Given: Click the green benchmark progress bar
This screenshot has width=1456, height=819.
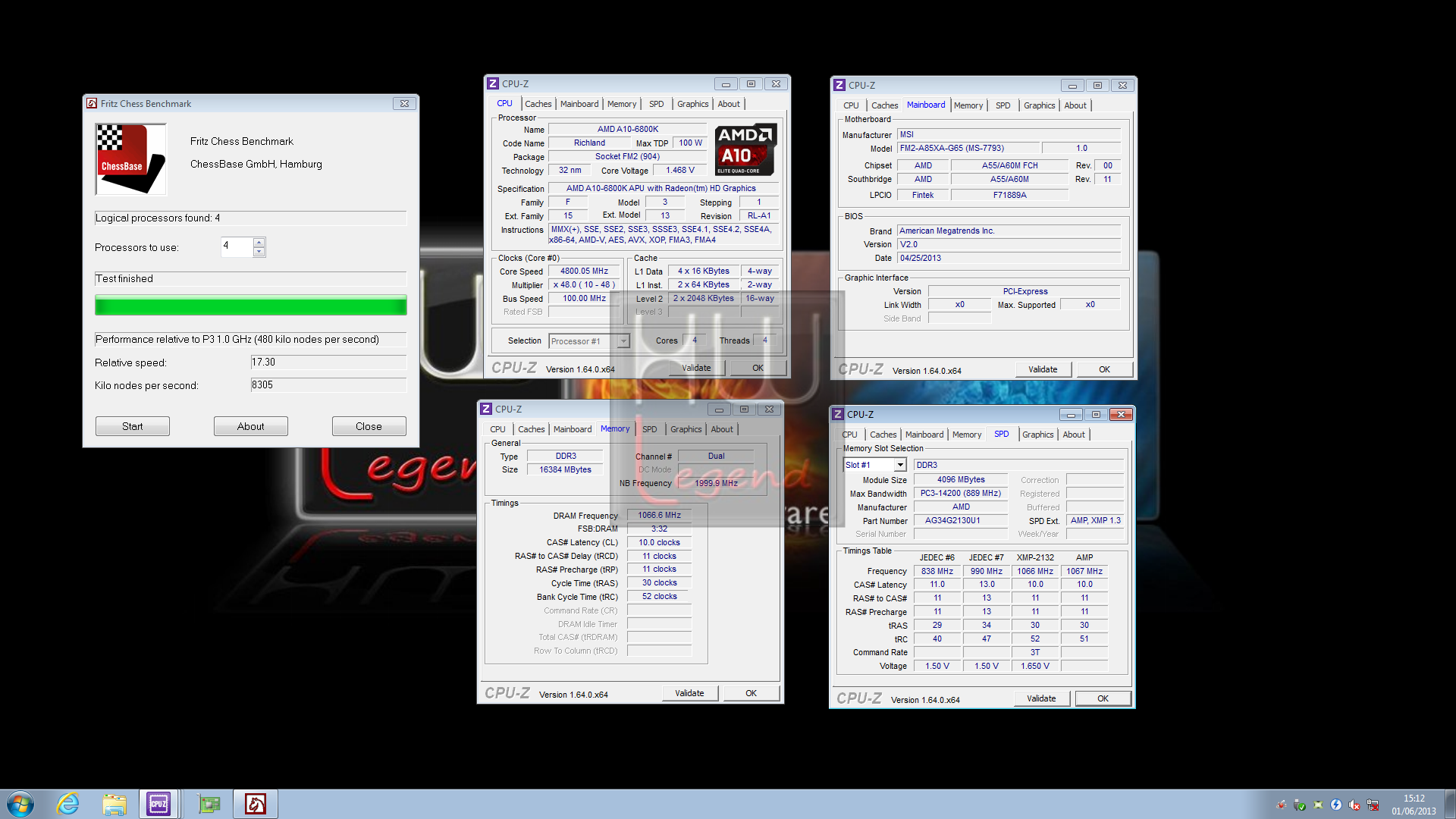Looking at the screenshot, I should point(251,306).
